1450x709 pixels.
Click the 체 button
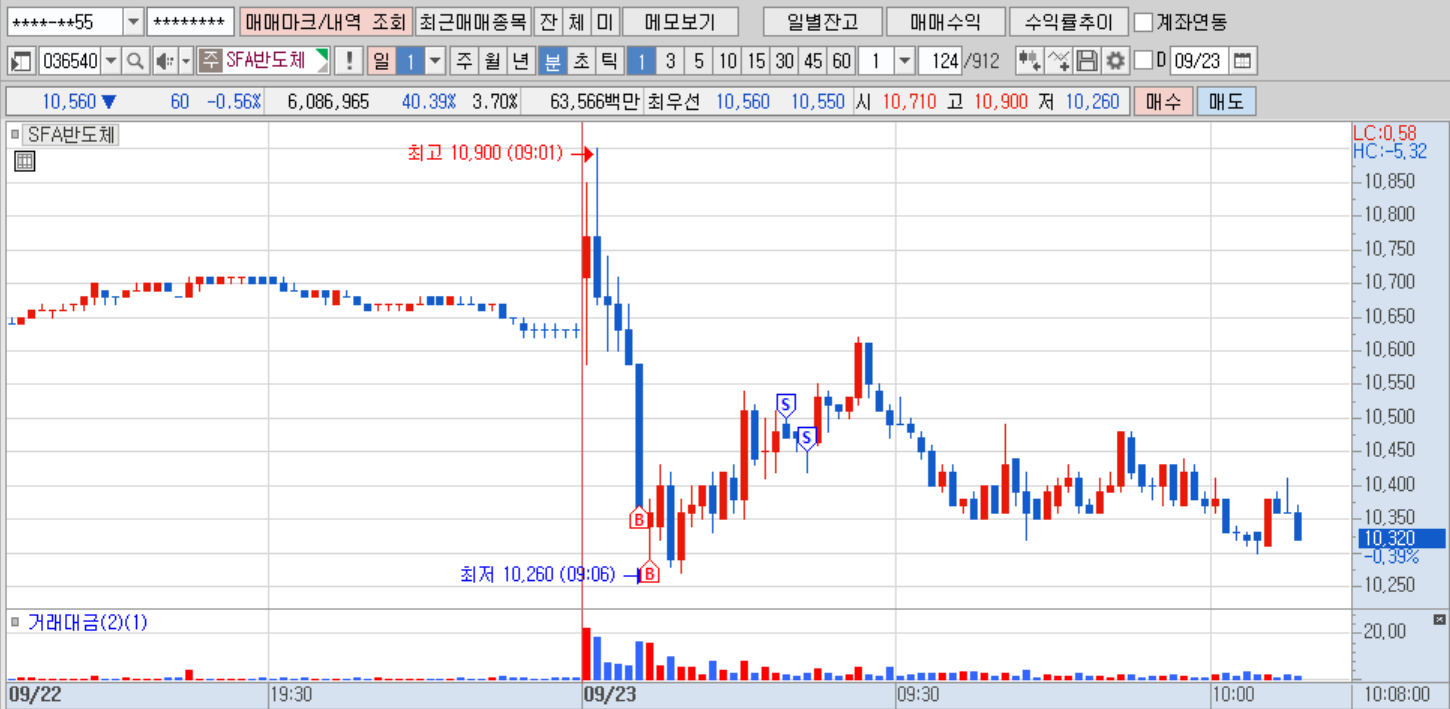pyautogui.click(x=576, y=21)
